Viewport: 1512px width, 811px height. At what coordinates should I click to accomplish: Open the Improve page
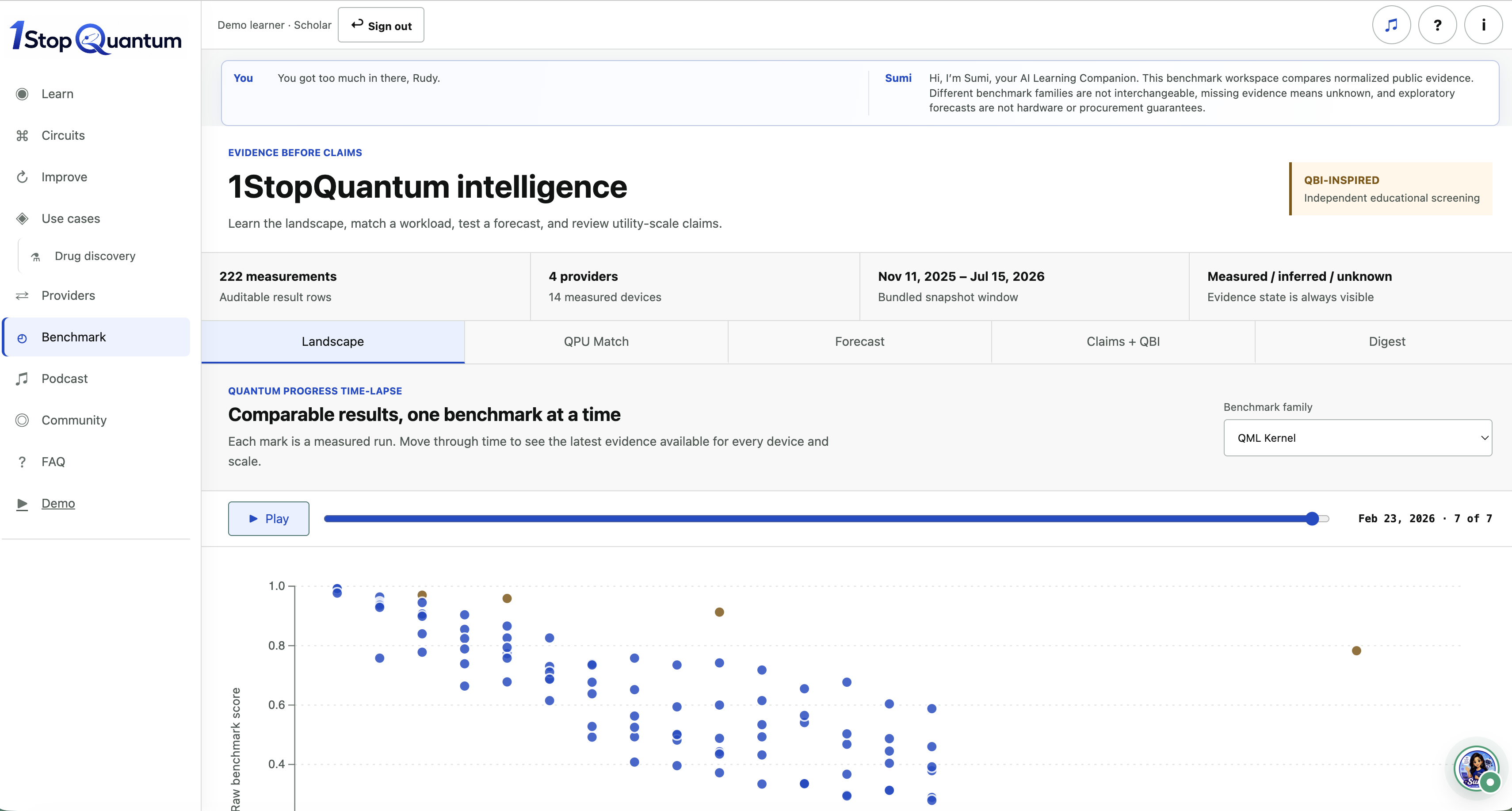[96, 177]
